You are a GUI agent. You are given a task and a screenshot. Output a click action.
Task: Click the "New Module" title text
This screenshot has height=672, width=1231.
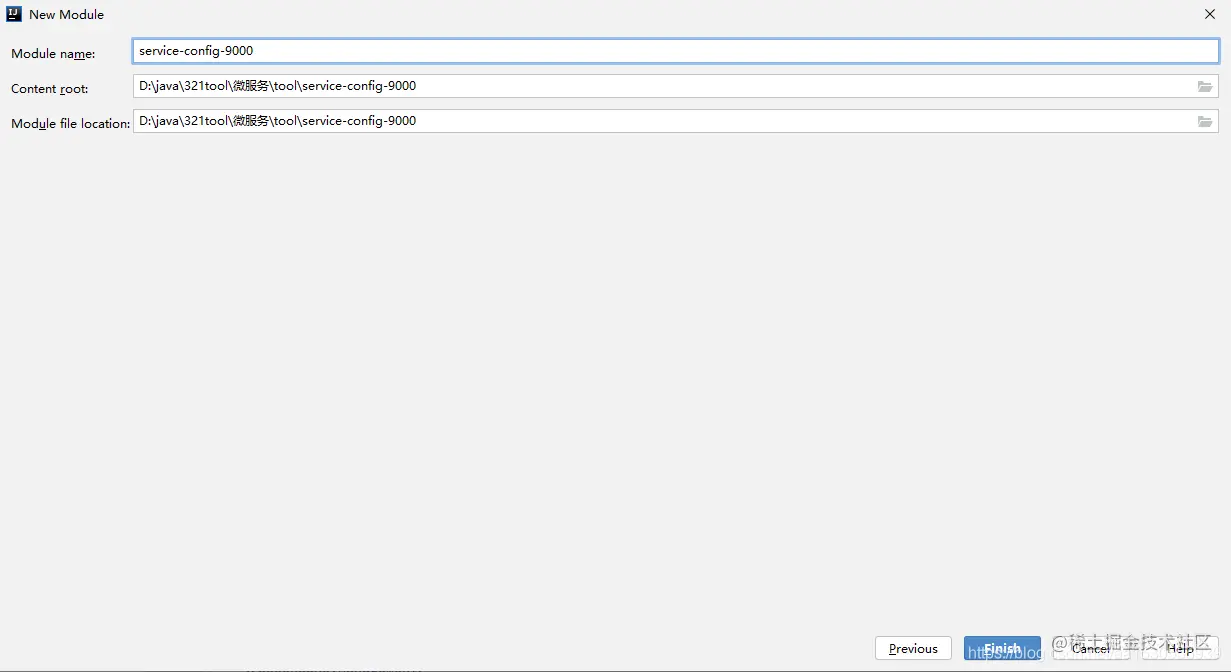click(66, 14)
